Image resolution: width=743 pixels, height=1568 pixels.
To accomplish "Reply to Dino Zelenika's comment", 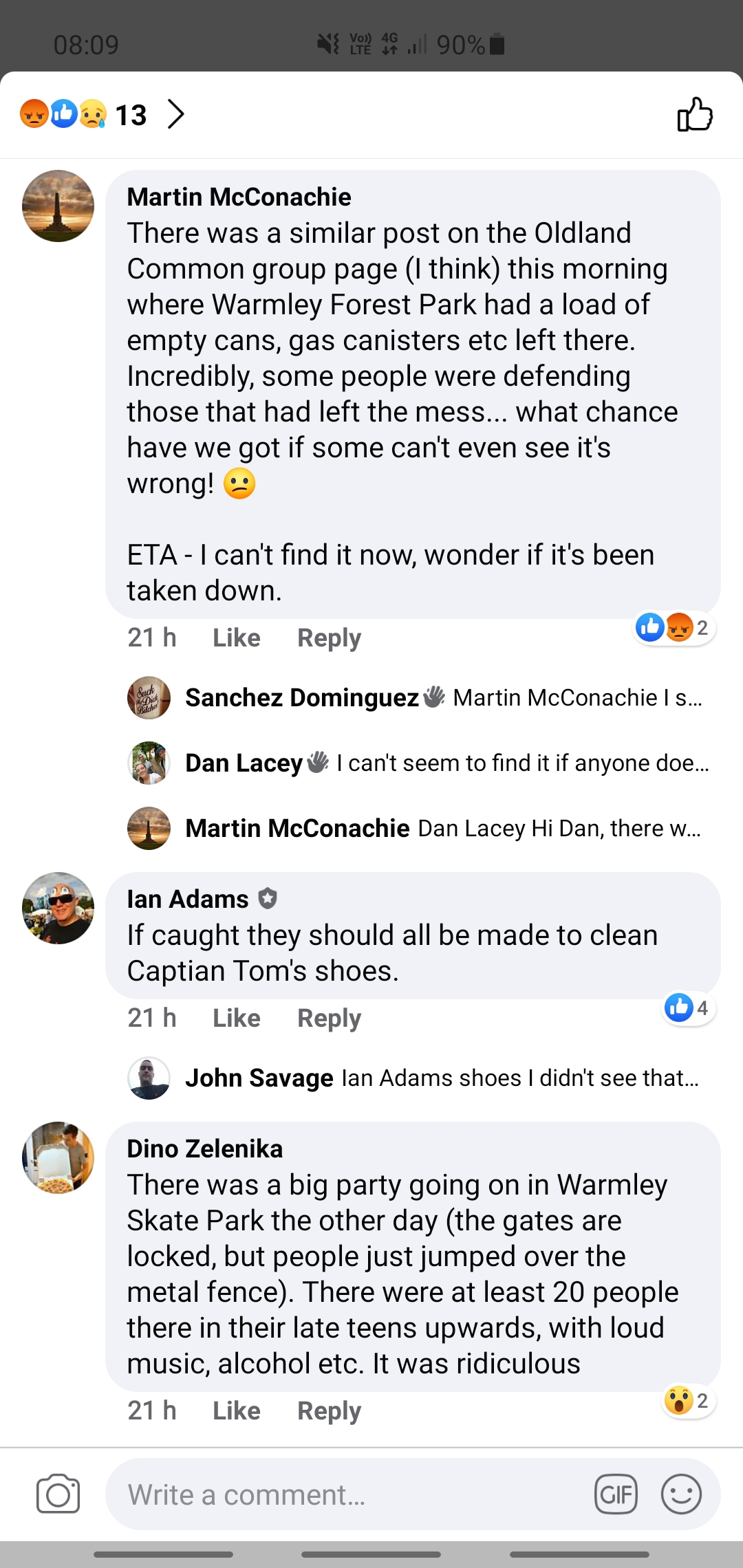I will click(329, 1411).
